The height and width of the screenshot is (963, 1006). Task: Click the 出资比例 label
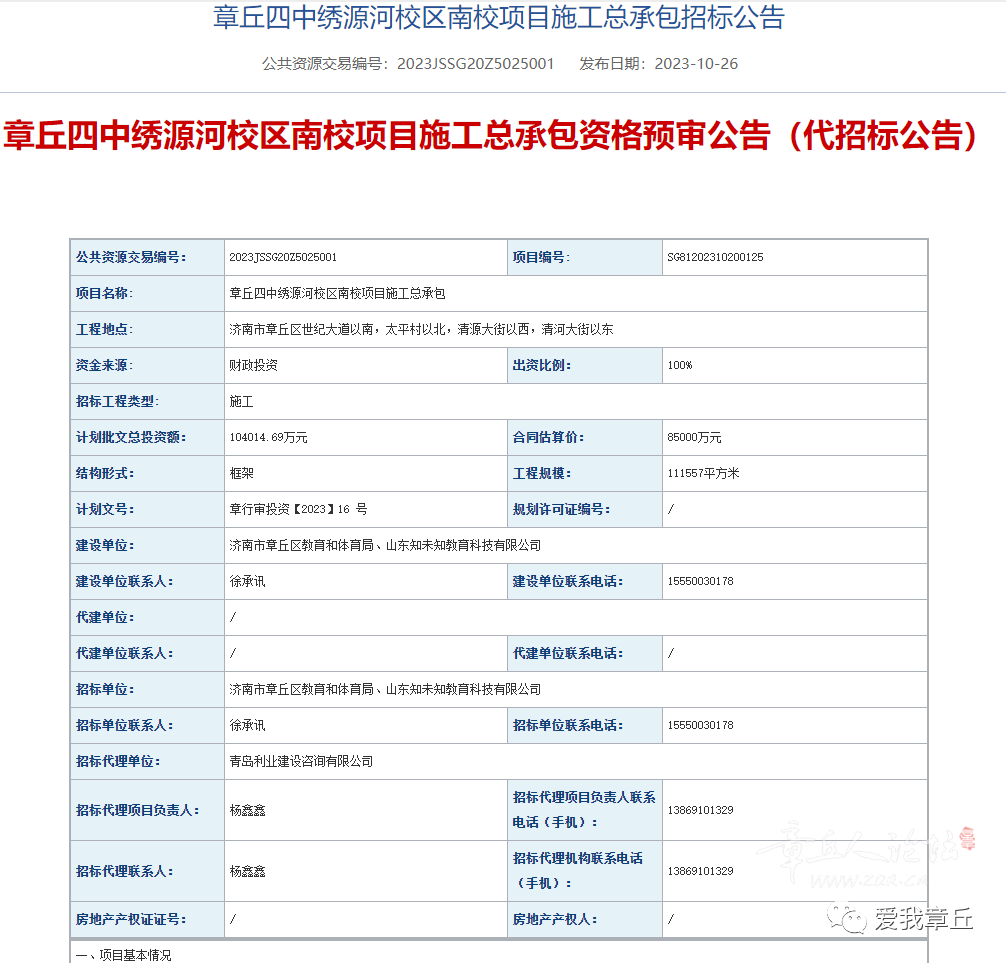point(541,365)
